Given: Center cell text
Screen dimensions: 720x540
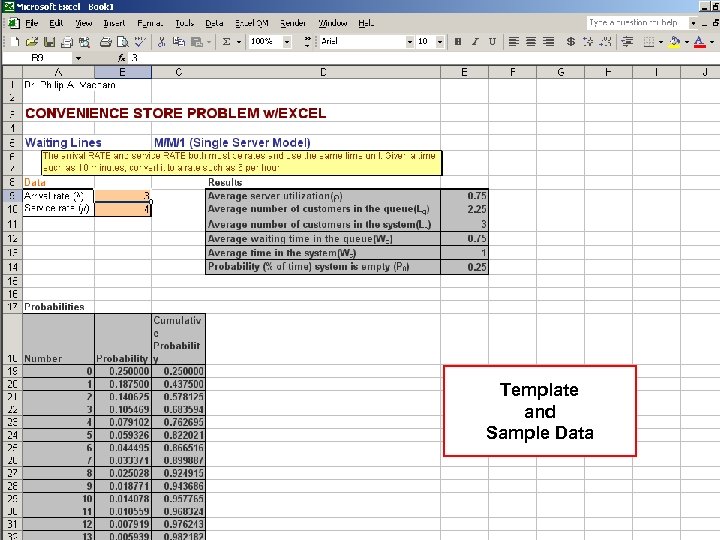Looking at the screenshot, I should click(x=531, y=42).
